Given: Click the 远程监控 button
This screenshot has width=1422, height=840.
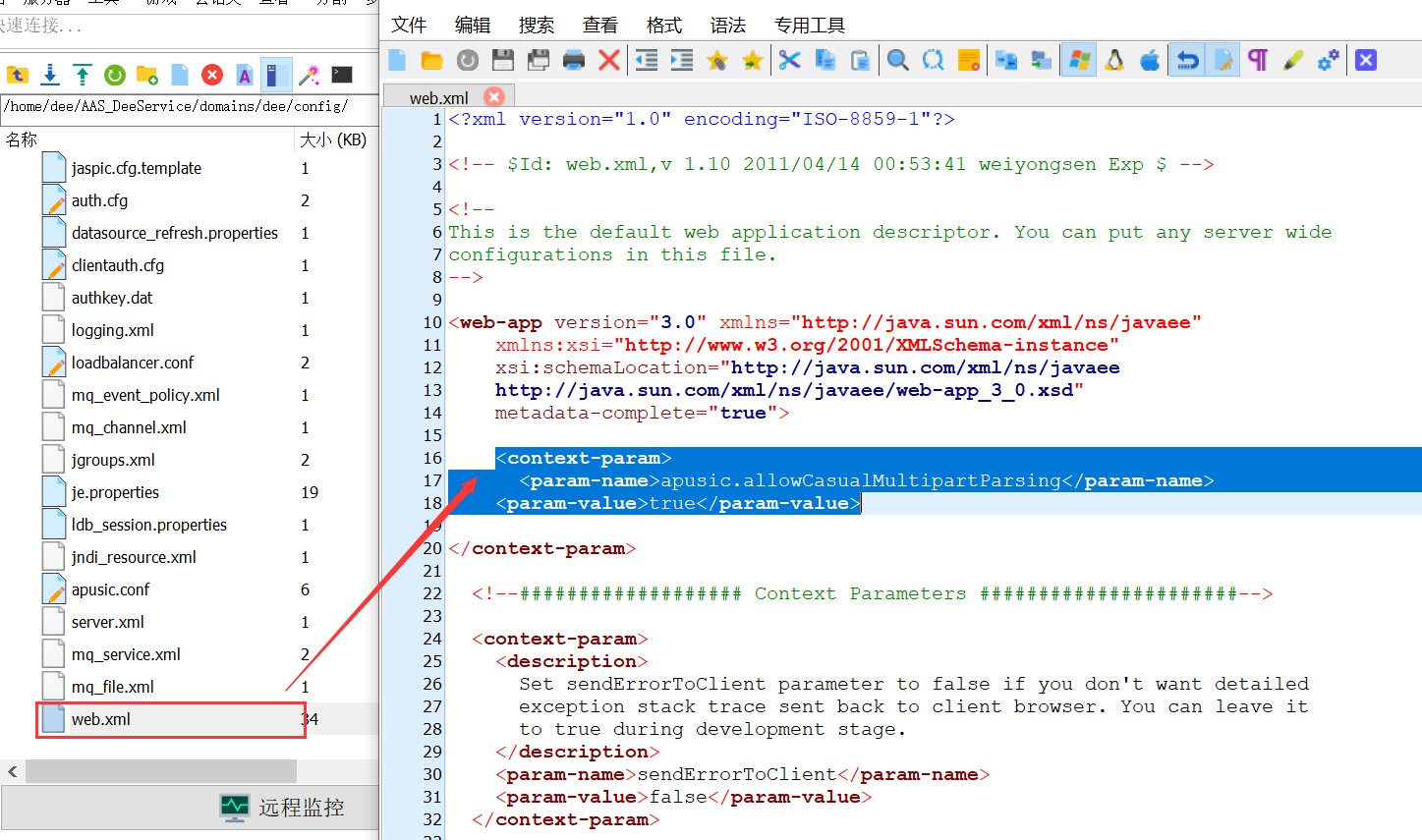Looking at the screenshot, I should click(283, 808).
